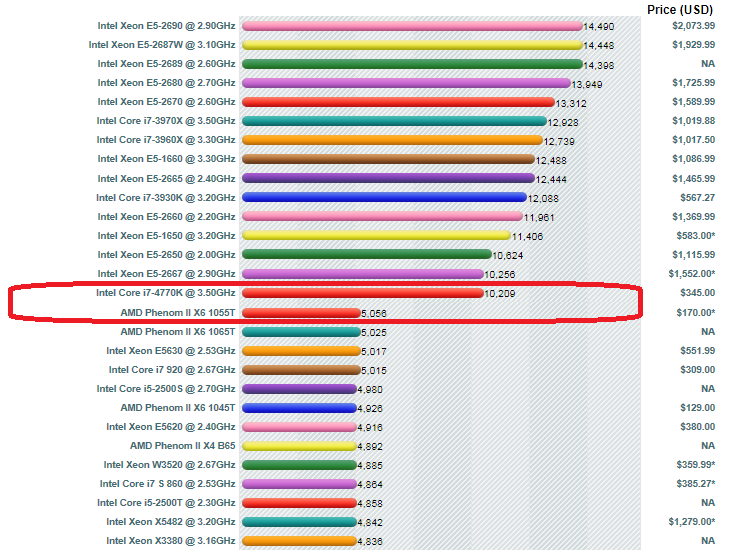Click the score value 4,836

pyautogui.click(x=370, y=541)
